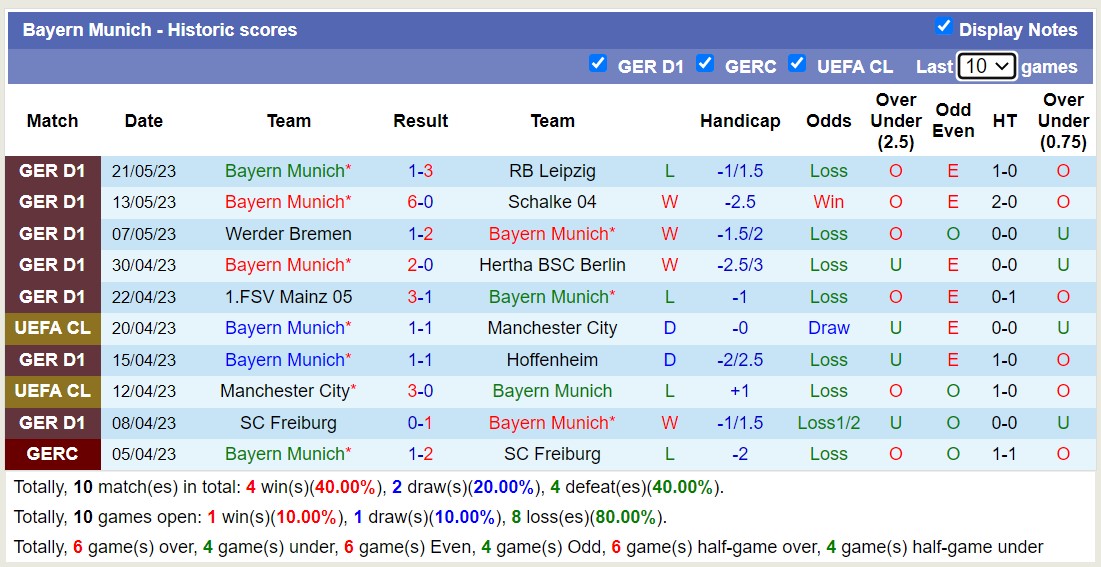This screenshot has width=1101, height=567.
Task: Click the GERC match label
Action: [53, 455]
